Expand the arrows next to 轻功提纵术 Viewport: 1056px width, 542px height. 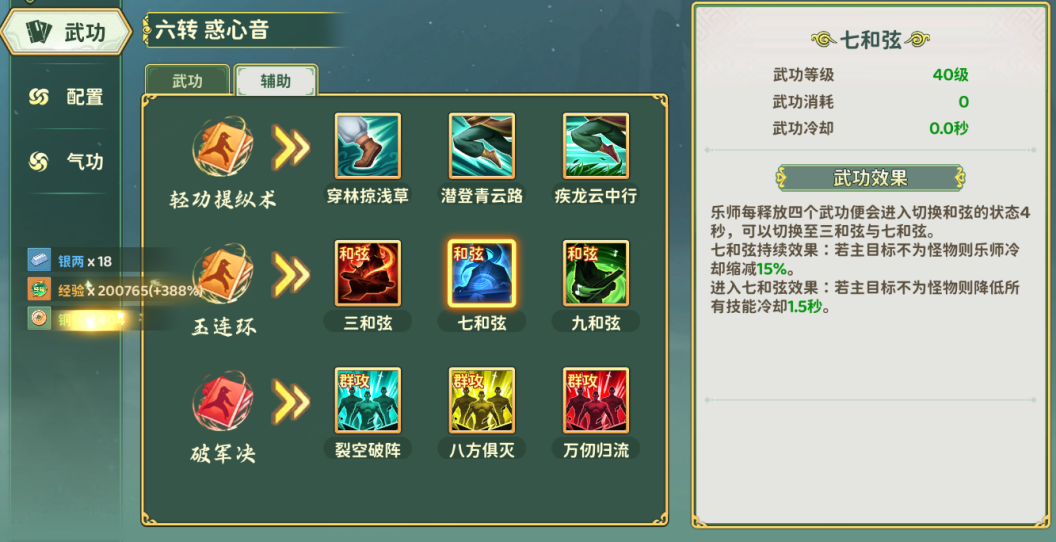click(x=291, y=146)
